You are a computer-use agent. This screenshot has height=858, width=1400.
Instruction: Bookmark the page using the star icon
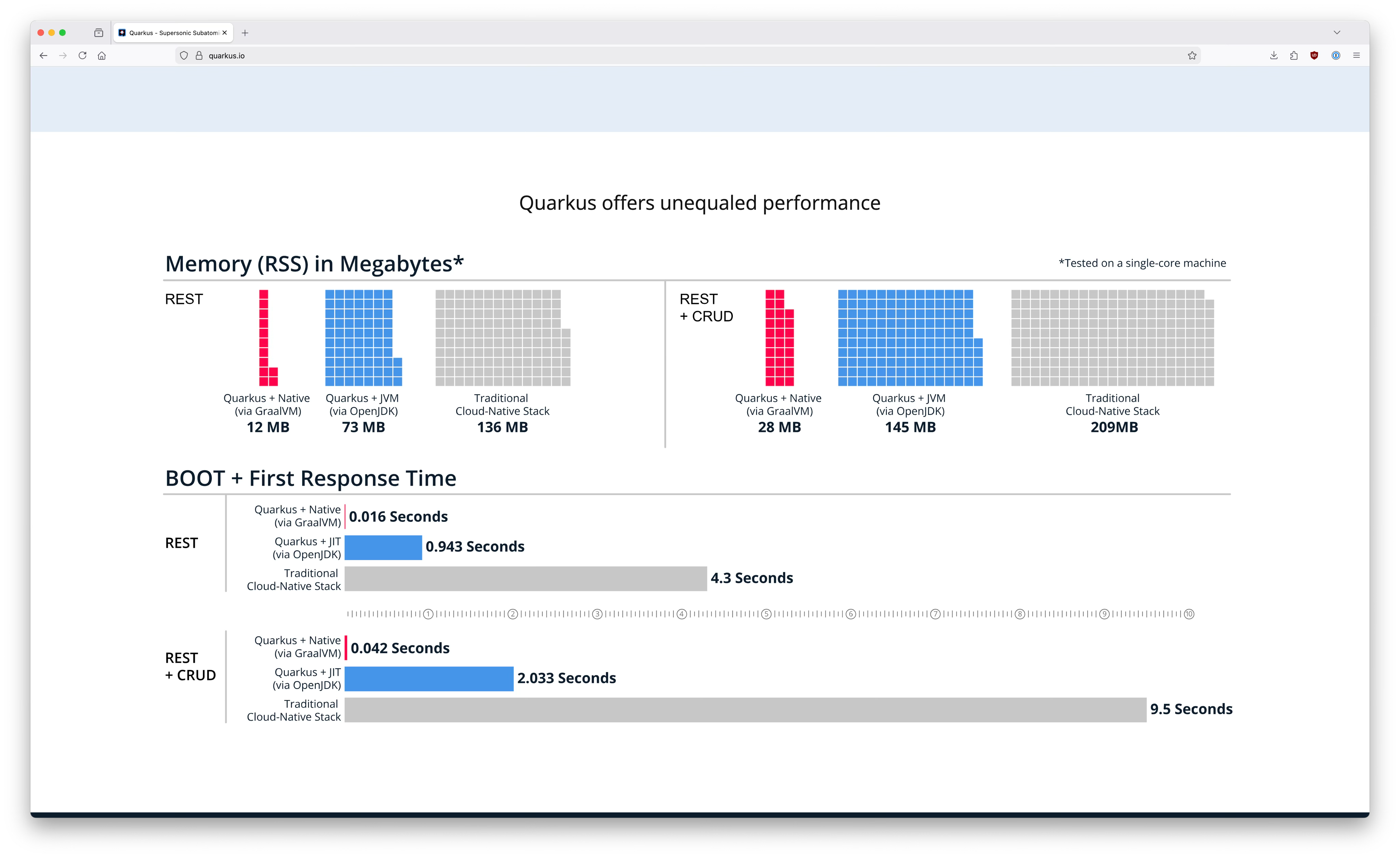[x=1193, y=55]
